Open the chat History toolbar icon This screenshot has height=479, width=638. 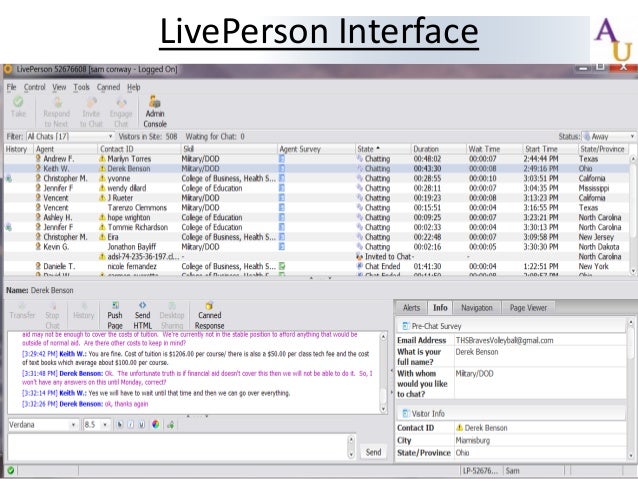[84, 311]
